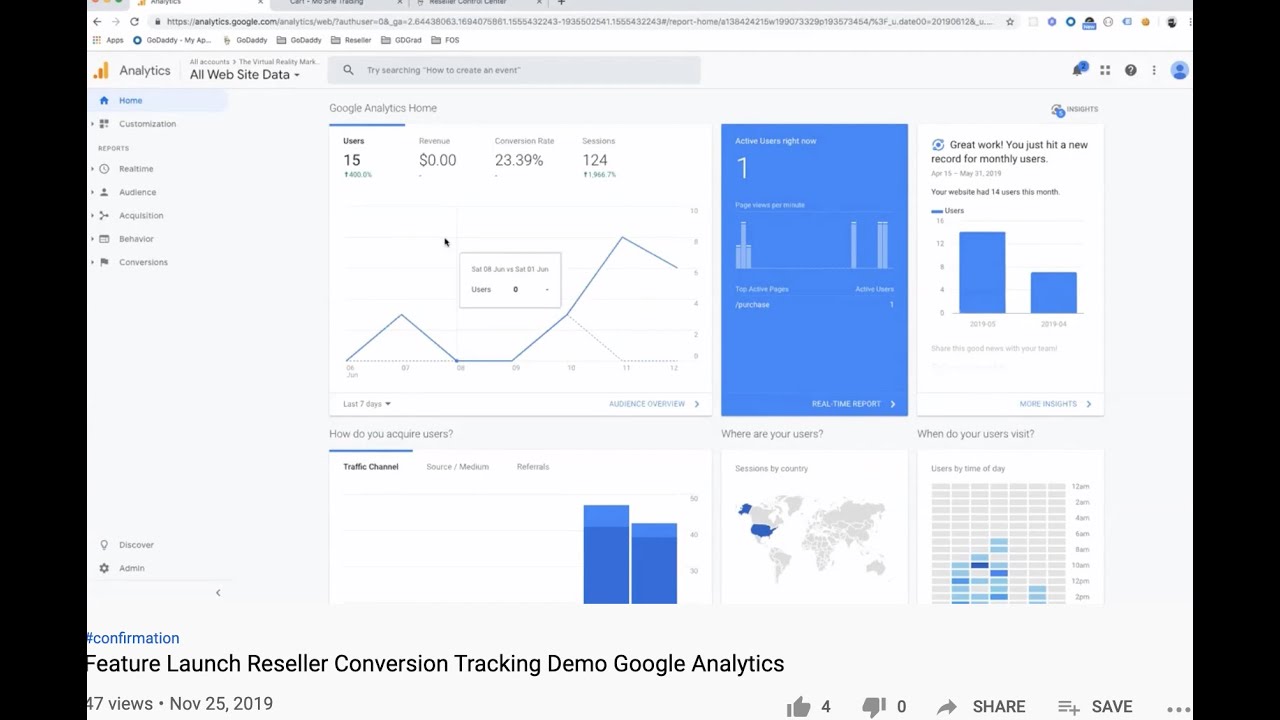Image resolution: width=1280 pixels, height=720 pixels.
Task: Click the Admin gear icon
Action: point(104,568)
